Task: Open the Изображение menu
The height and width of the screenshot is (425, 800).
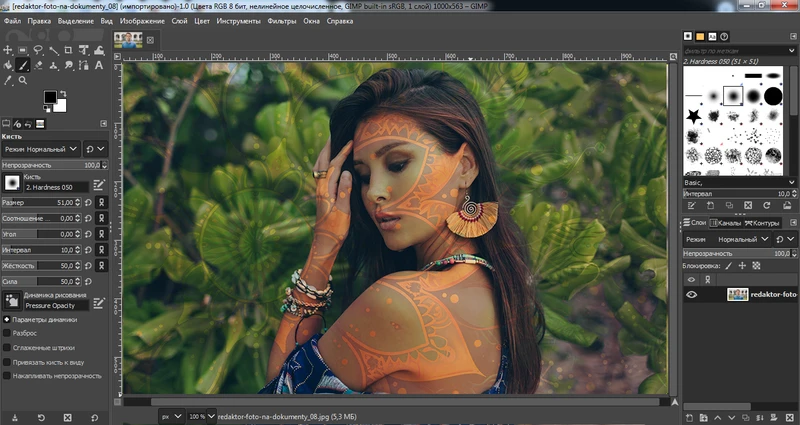Action: (x=142, y=21)
